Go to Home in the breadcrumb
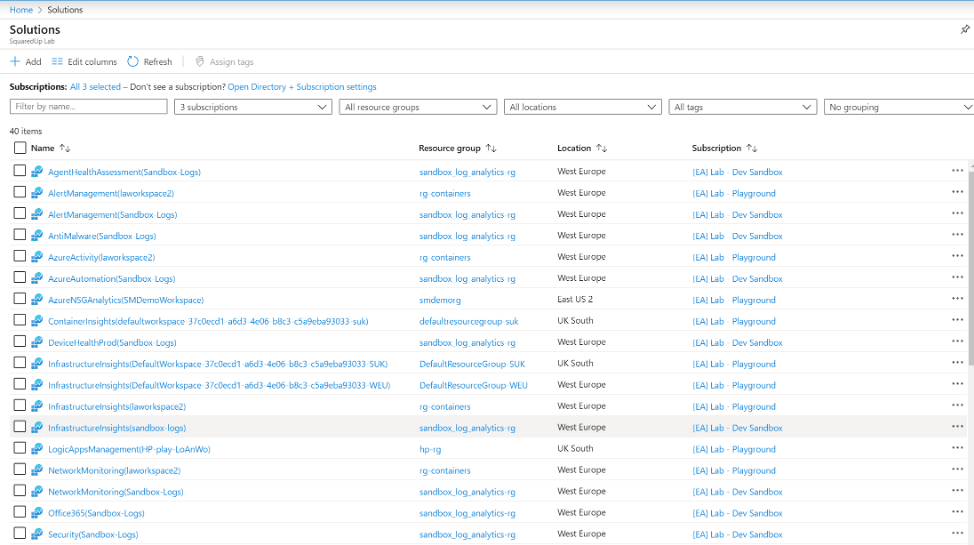 tap(20, 9)
